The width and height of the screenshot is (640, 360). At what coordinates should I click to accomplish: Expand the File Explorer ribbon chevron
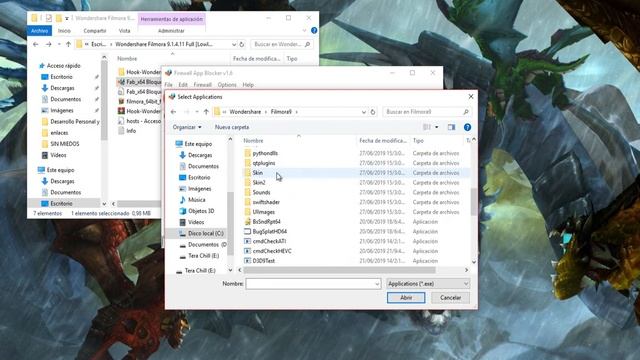tap(304, 31)
